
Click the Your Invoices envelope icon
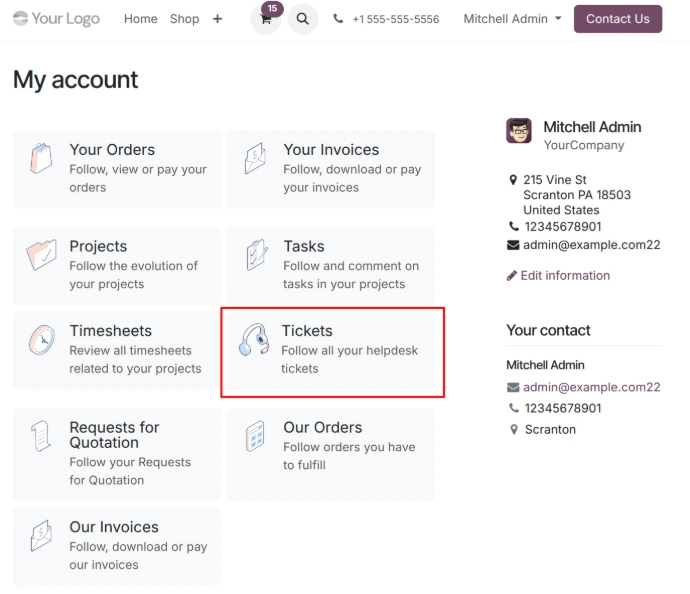[255, 160]
